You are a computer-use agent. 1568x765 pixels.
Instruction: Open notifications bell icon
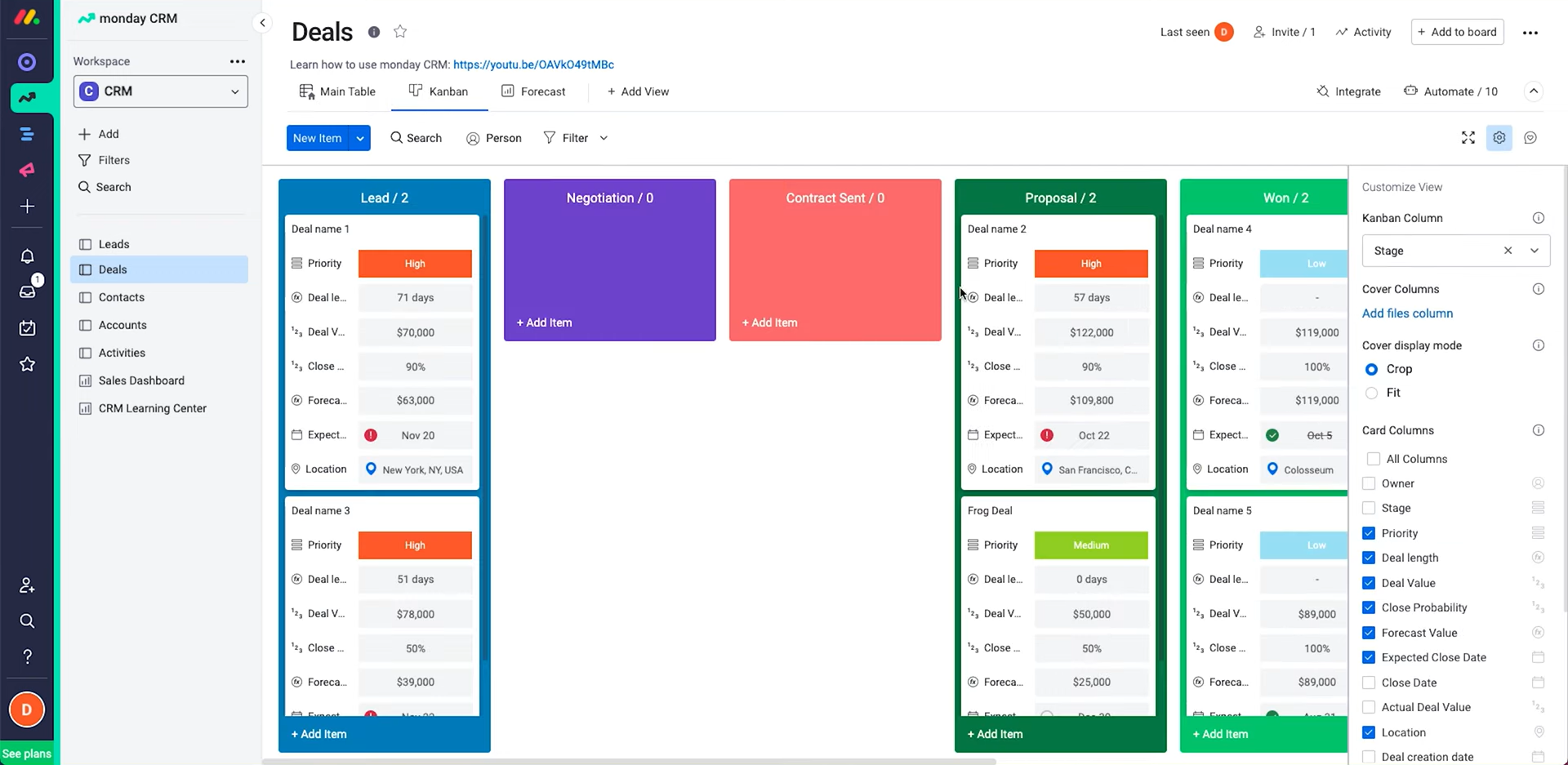27,256
